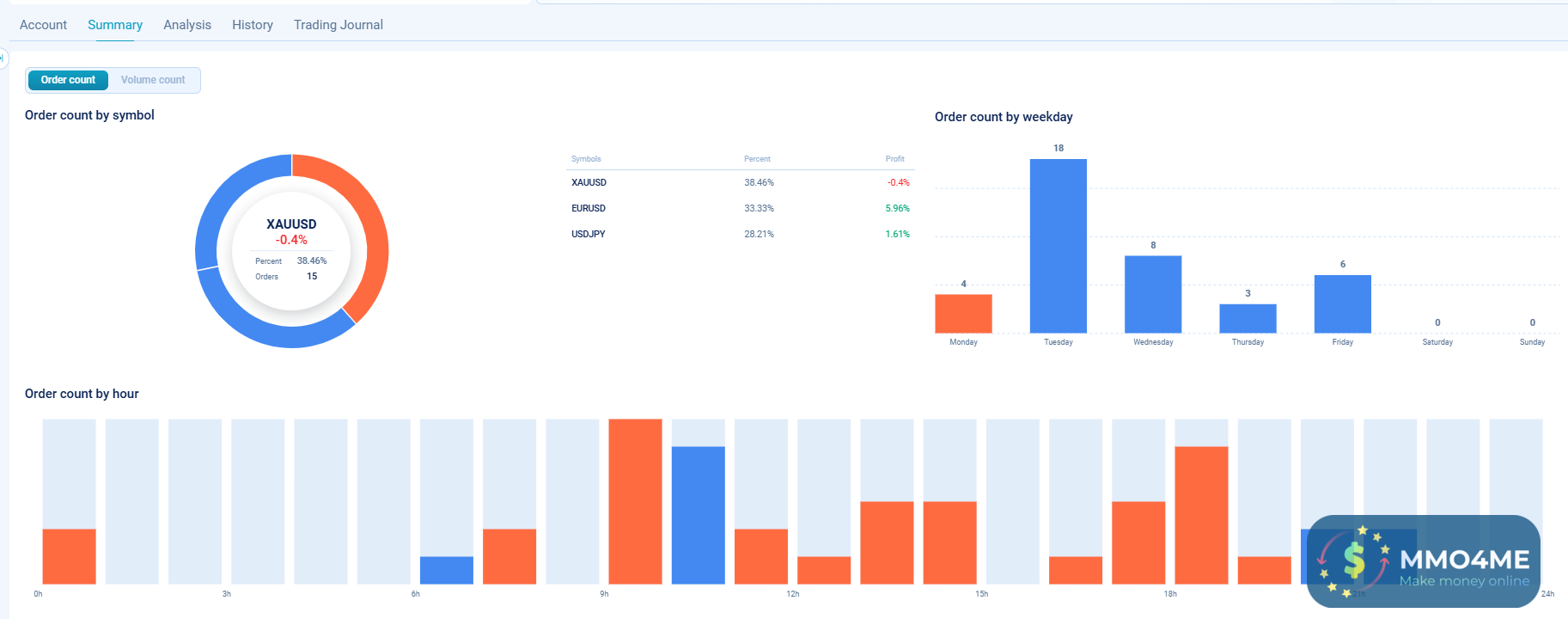Click the MMO4ME dollar logo watermark
The width and height of the screenshot is (1568, 619).
pyautogui.click(x=1354, y=559)
